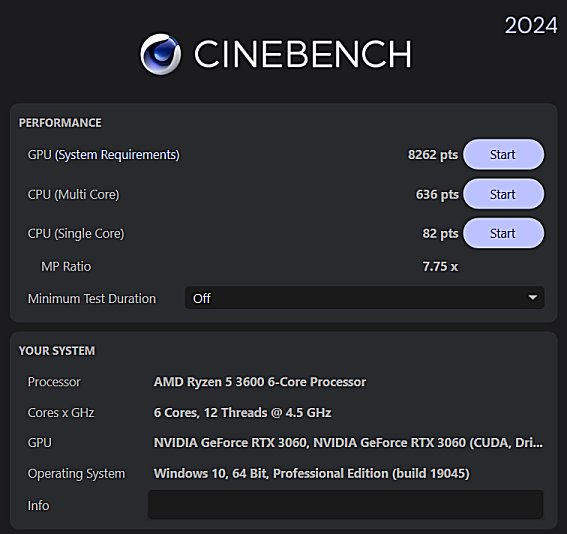Screen dimensions: 567x534
Task: Select the 82 pts single core score
Action: pos(440,234)
